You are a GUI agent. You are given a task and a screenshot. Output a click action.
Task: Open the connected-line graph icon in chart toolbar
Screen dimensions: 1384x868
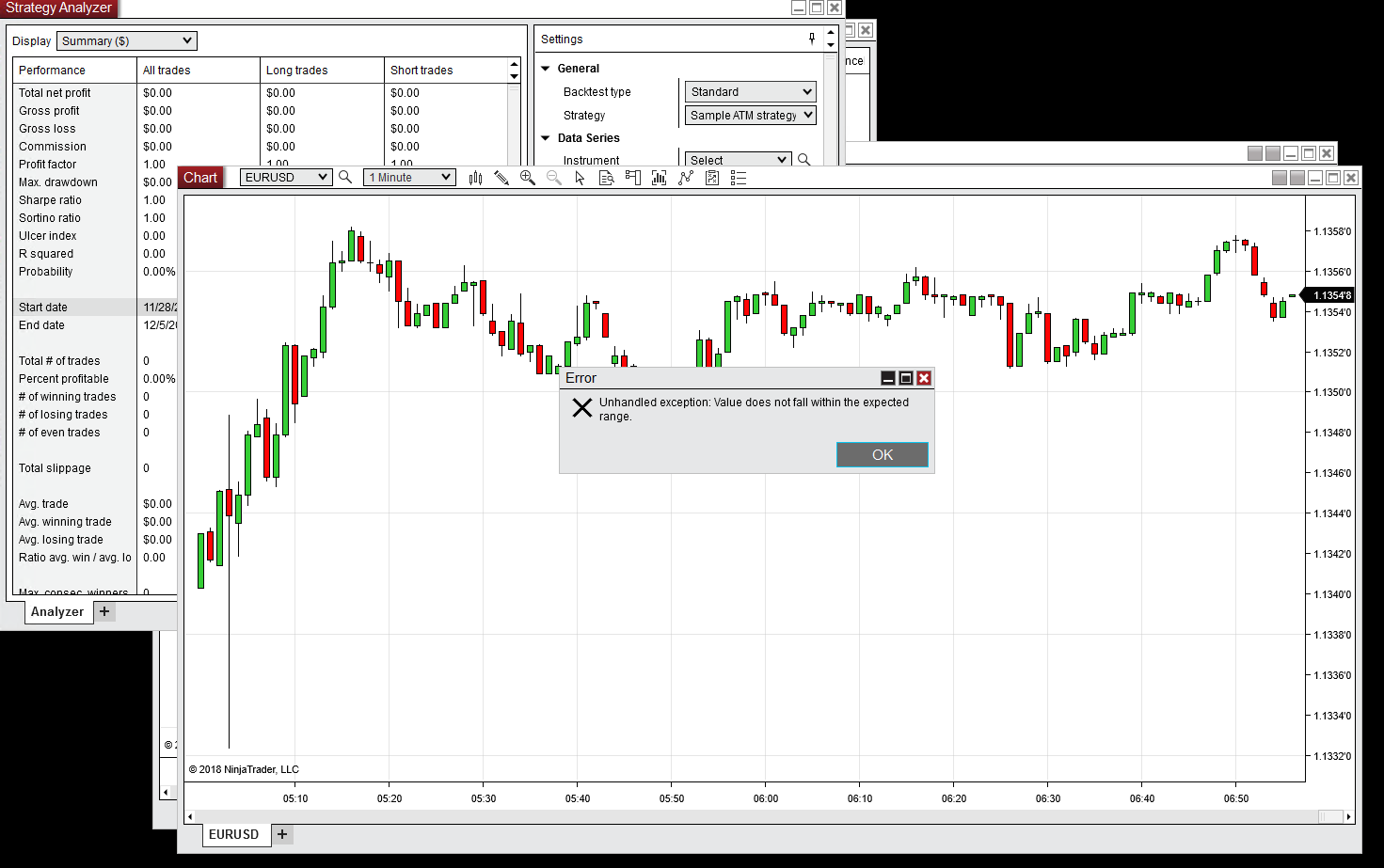coord(686,178)
